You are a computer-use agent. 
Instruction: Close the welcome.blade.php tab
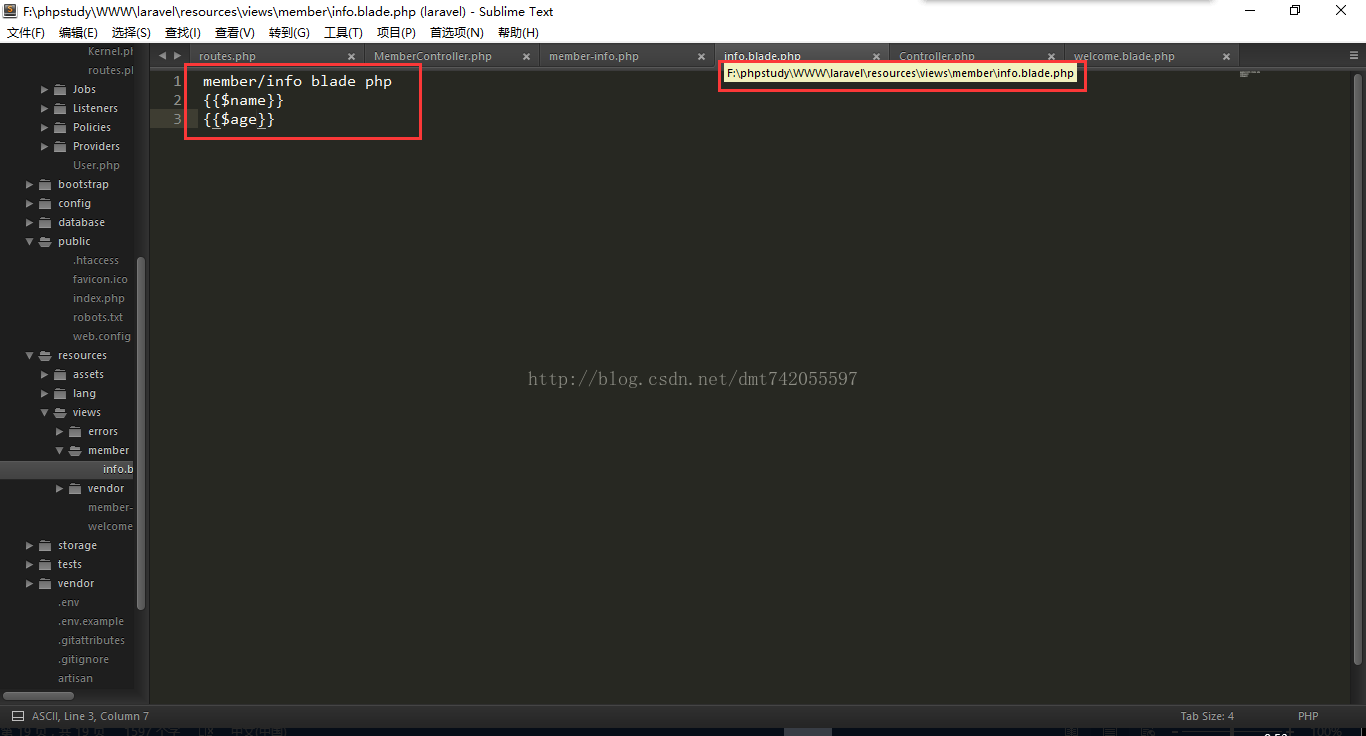point(1226,57)
